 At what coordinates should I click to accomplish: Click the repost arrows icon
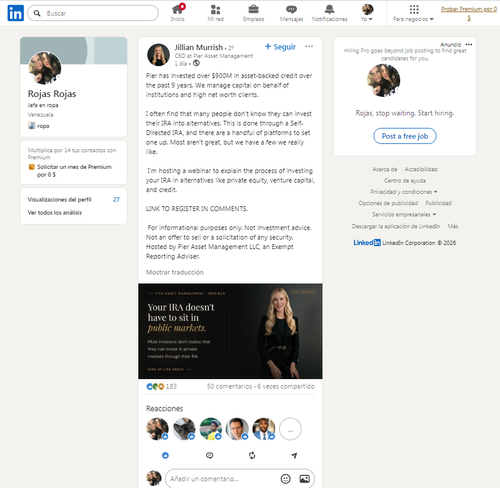click(252, 455)
